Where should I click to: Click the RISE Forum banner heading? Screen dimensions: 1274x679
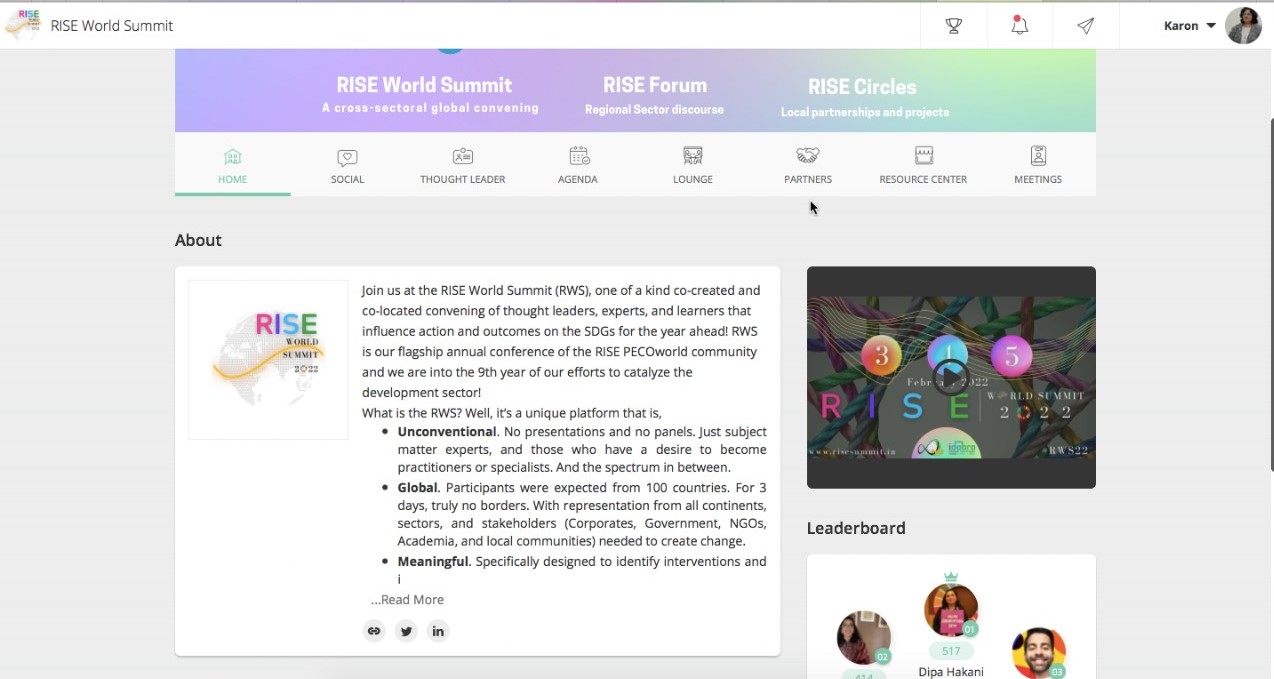[x=655, y=85]
